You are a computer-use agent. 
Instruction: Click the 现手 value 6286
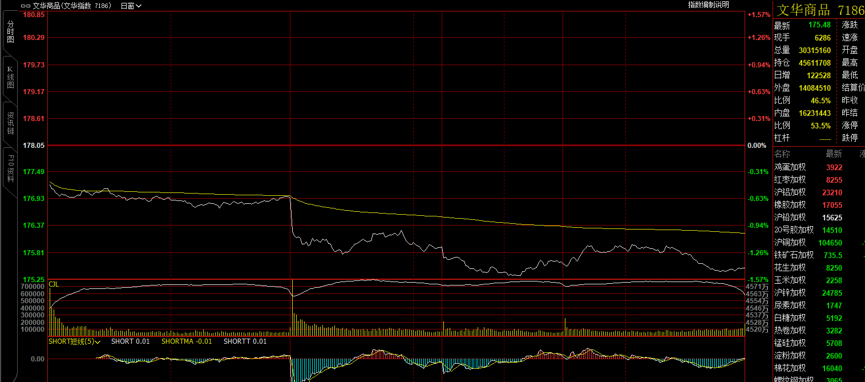823,38
